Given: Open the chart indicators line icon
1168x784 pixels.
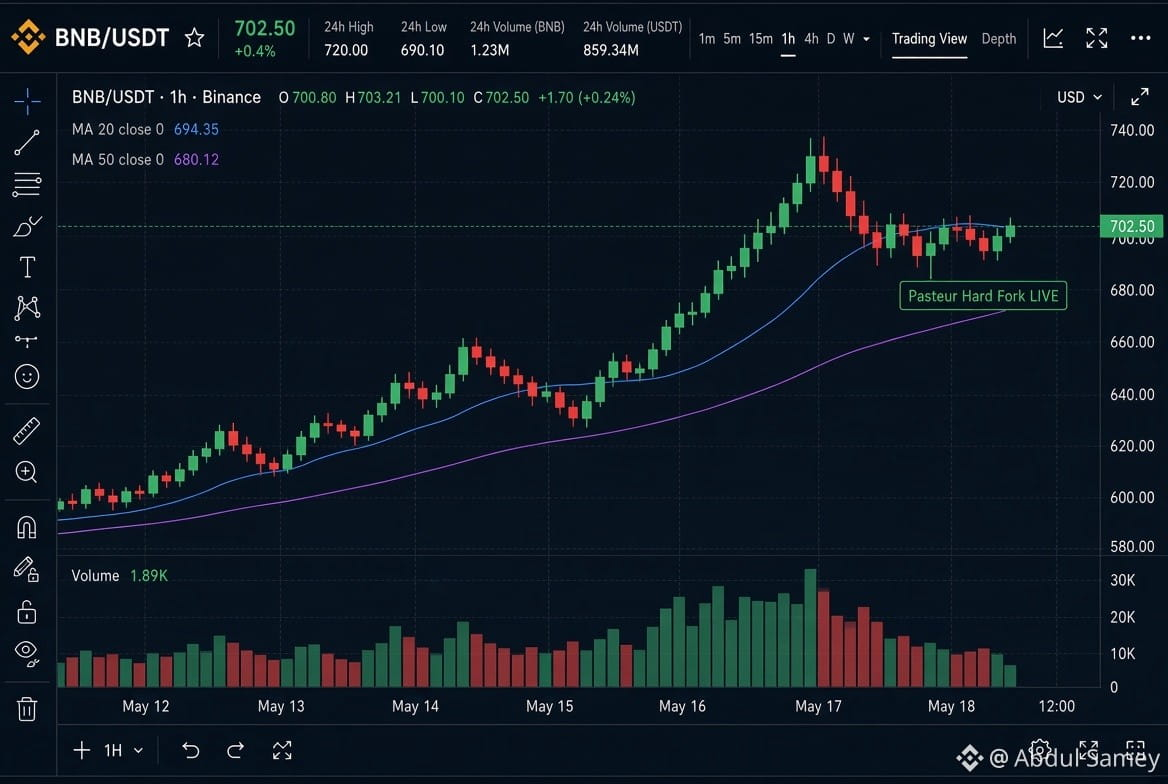Looking at the screenshot, I should [x=1053, y=38].
